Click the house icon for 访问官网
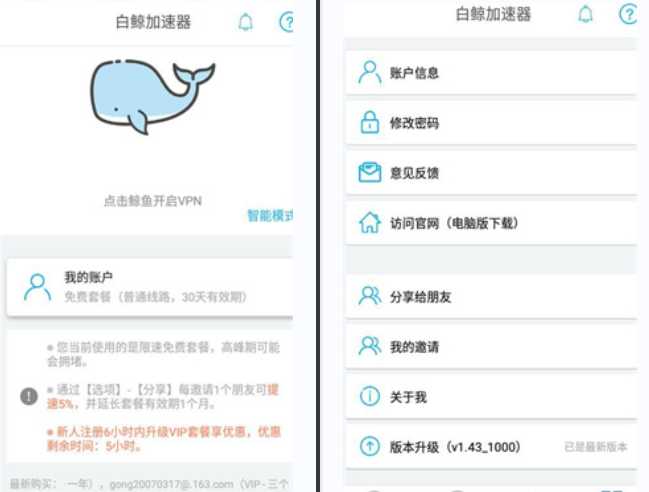 pyautogui.click(x=370, y=223)
